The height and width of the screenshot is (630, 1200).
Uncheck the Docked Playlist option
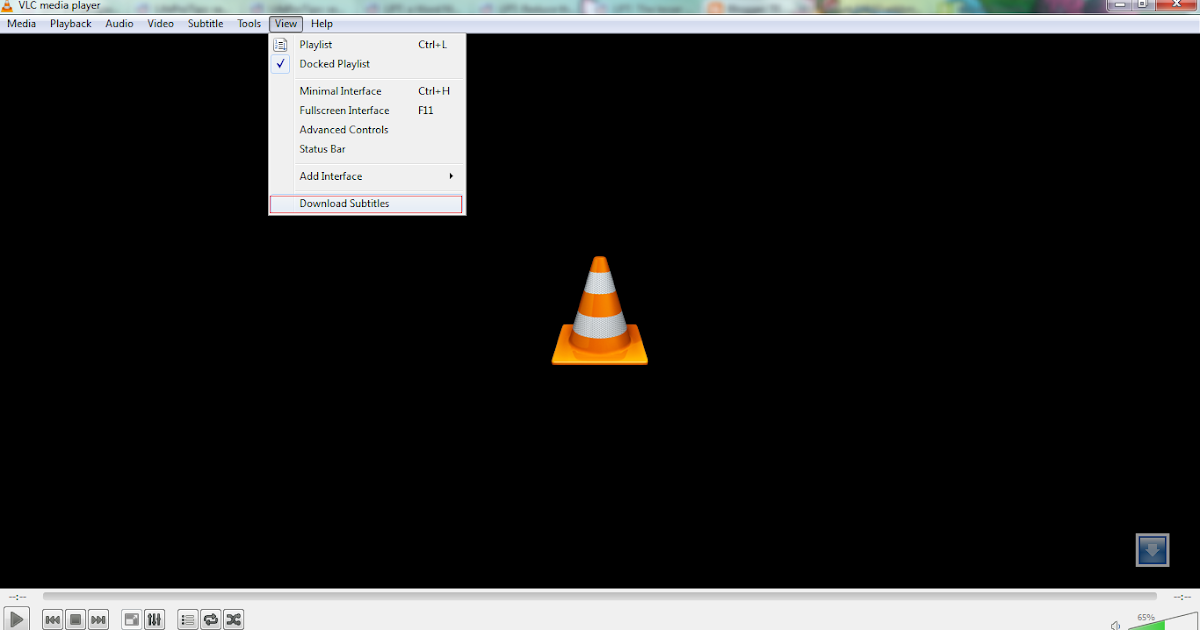pos(367,64)
